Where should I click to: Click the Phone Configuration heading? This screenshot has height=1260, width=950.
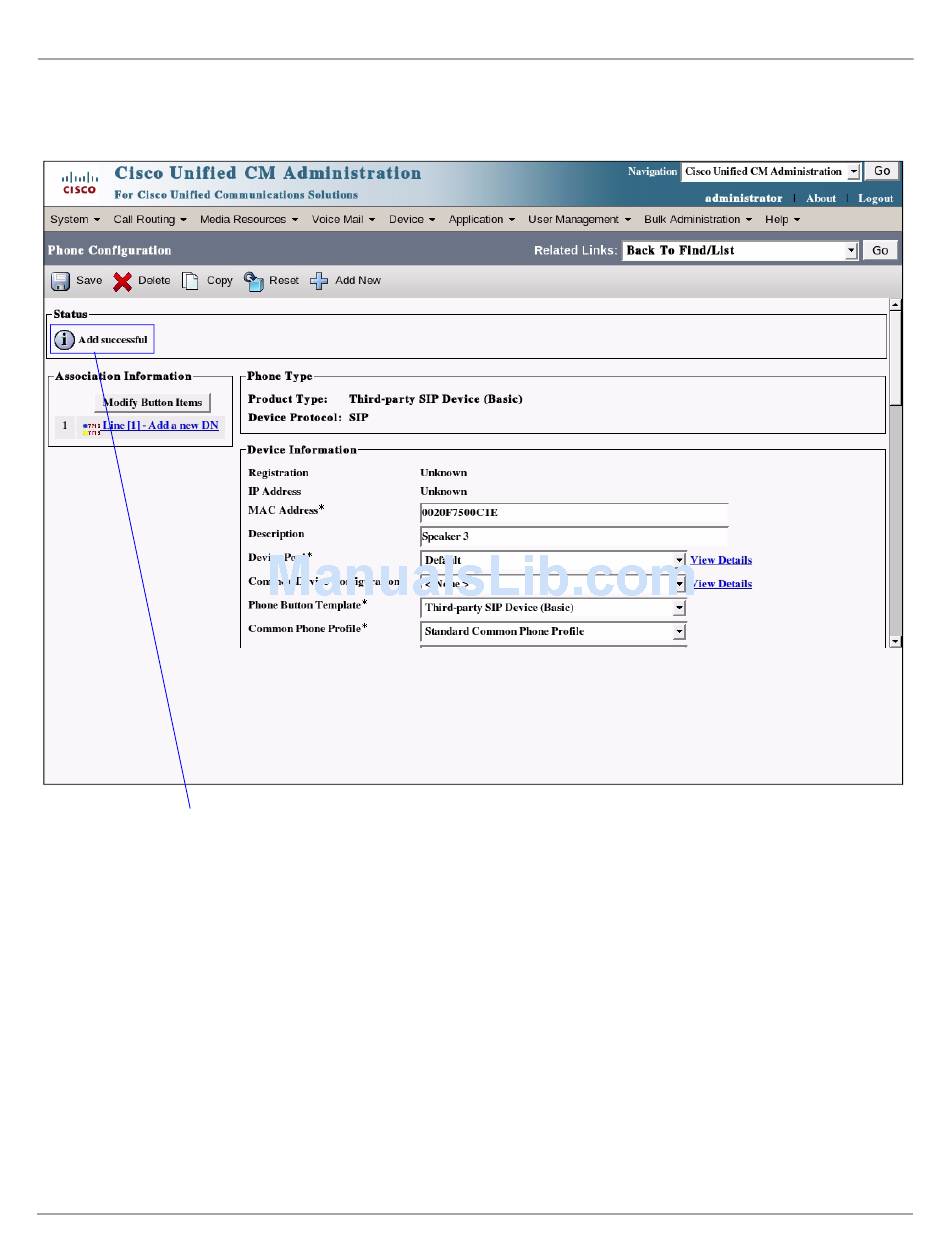click(109, 250)
